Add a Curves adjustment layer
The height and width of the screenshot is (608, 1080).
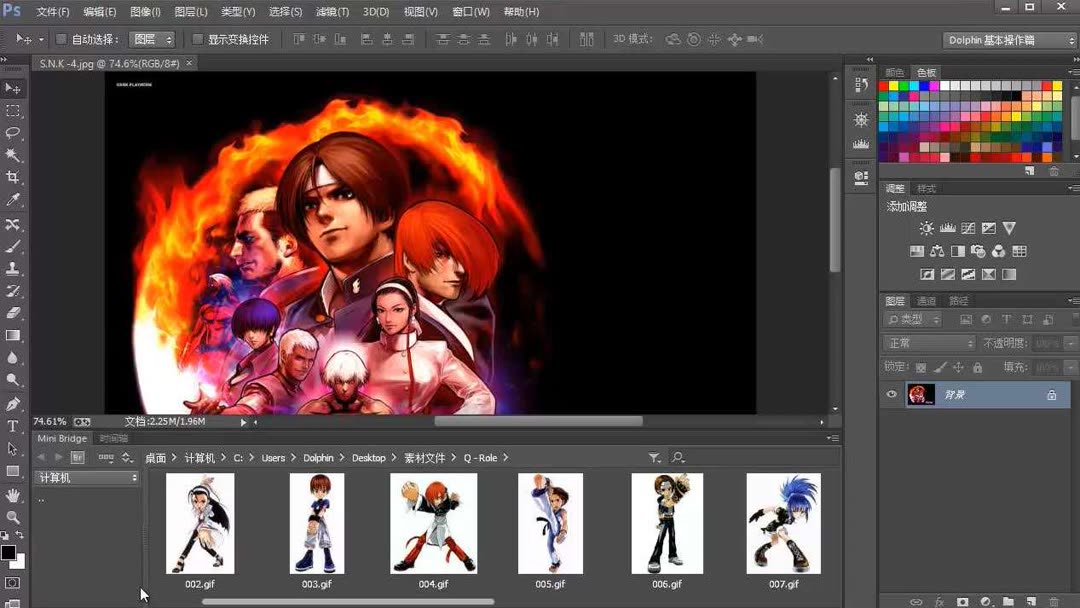pos(969,228)
